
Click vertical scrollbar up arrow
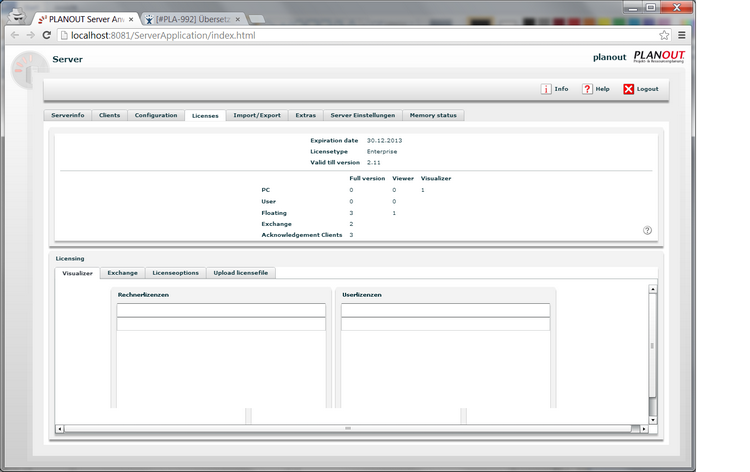[x=652, y=289]
